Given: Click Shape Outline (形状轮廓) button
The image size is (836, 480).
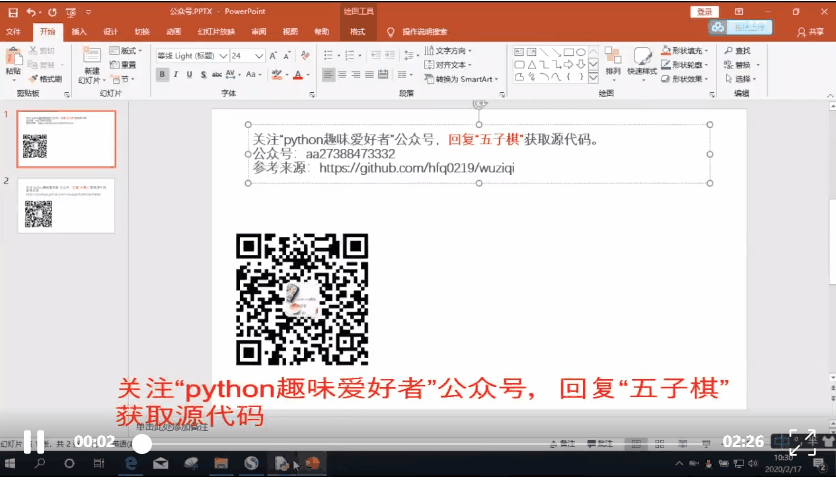Looking at the screenshot, I should [x=685, y=65].
